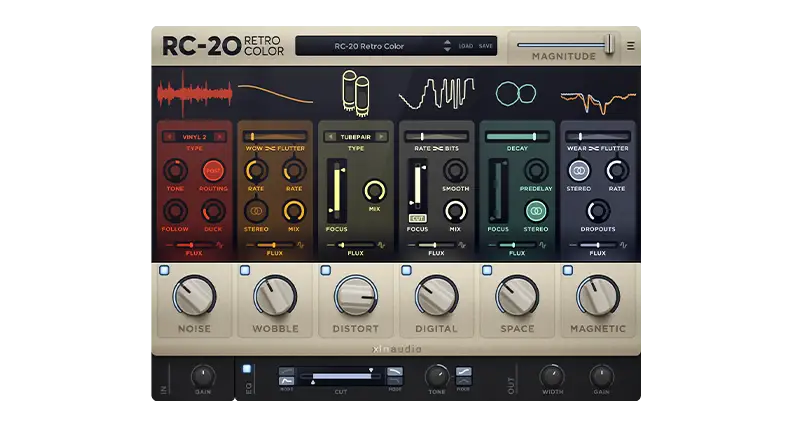Viewport: 792px width, 427px height.
Task: Click the Noise Flux waveform shape icon
Action: 220,245
